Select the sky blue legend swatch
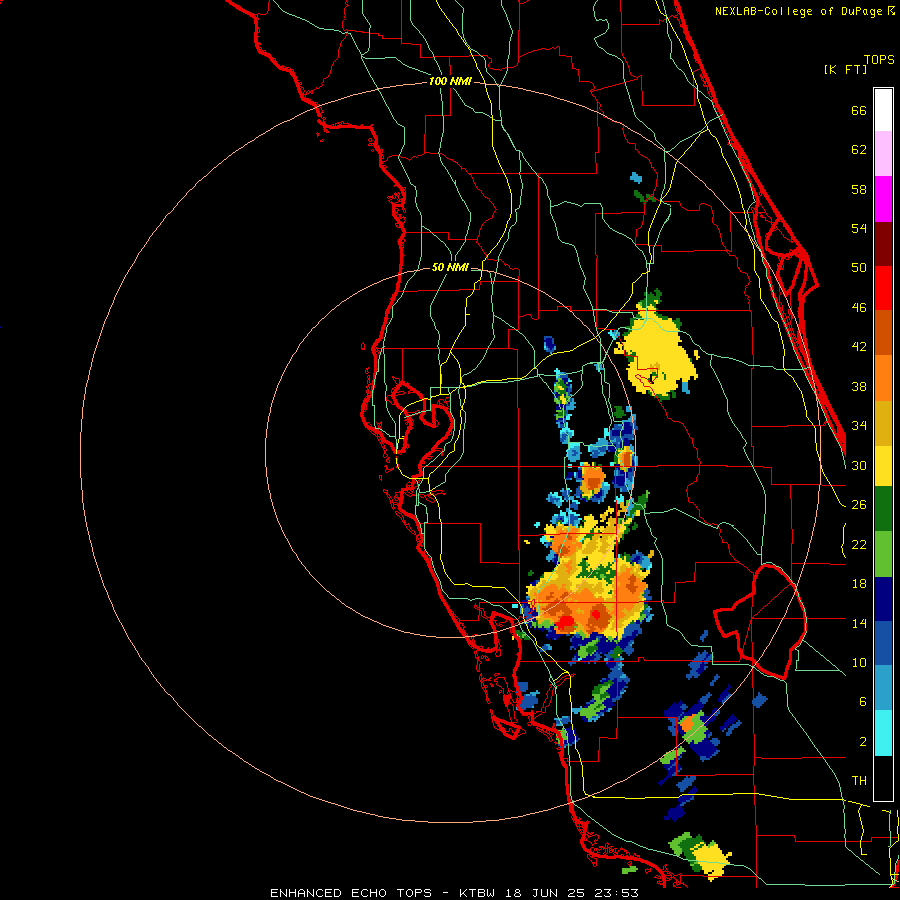Screen dimensions: 900x900 click(883, 688)
